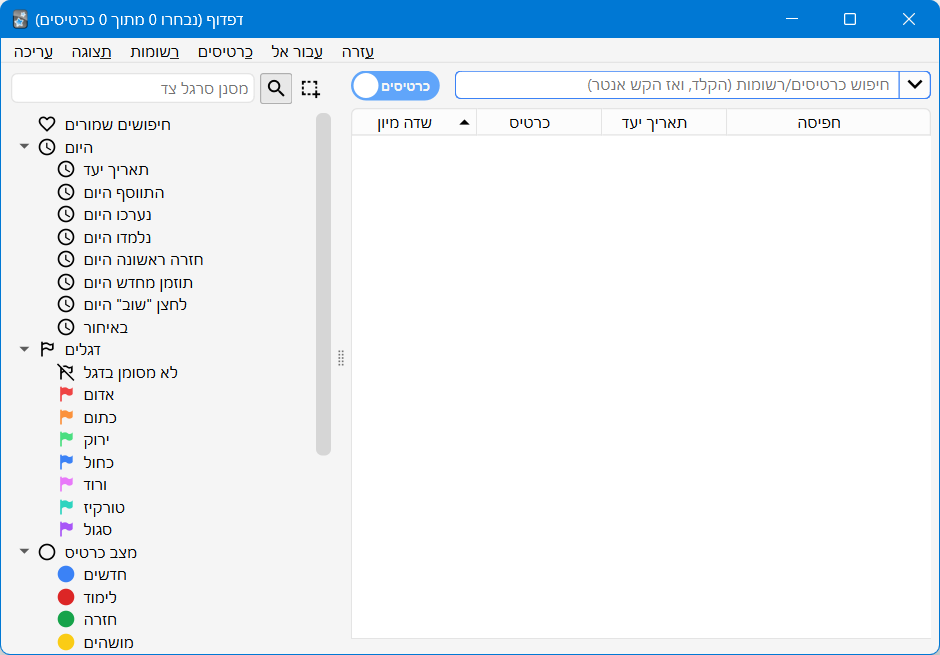Screen dimensions: 940x655
Task: Click the circle icon beside מצב כרטיס
Action: point(47,552)
